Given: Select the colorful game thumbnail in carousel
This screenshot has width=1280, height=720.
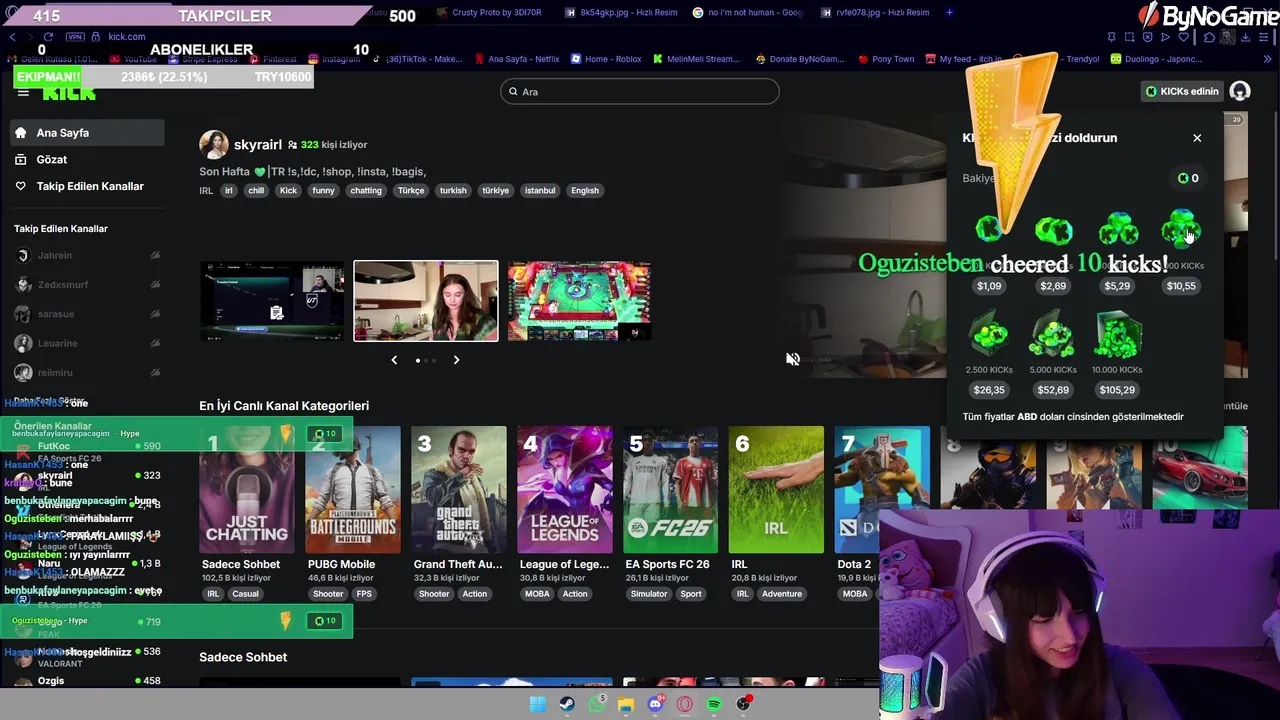Looking at the screenshot, I should coord(580,301).
